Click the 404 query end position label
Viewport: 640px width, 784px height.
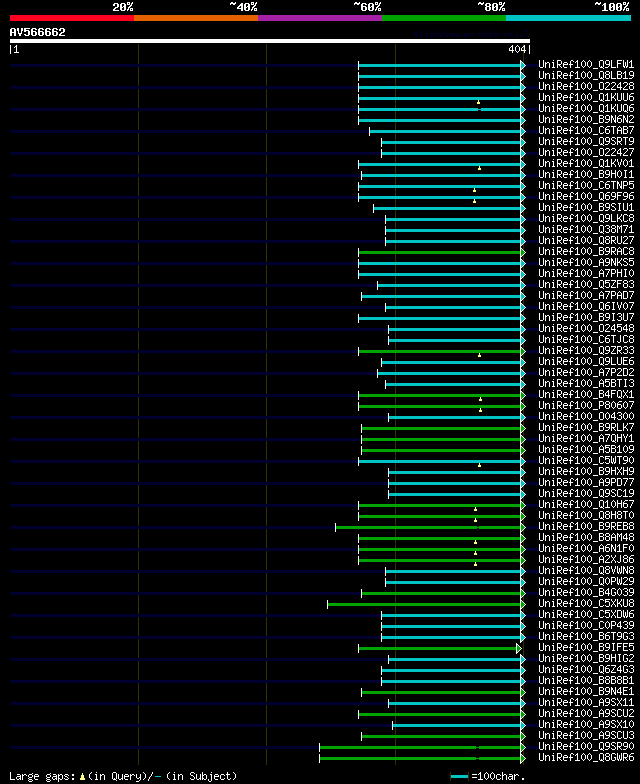point(517,49)
